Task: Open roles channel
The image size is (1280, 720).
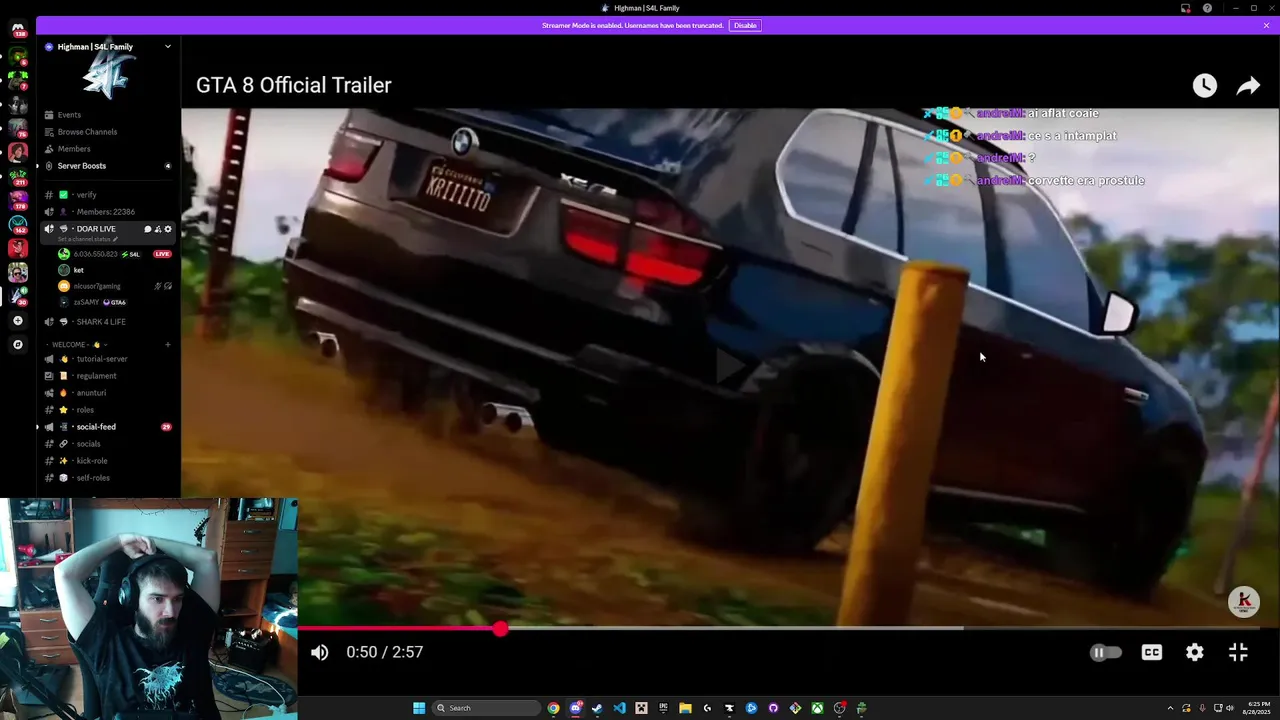Action: (x=109, y=410)
